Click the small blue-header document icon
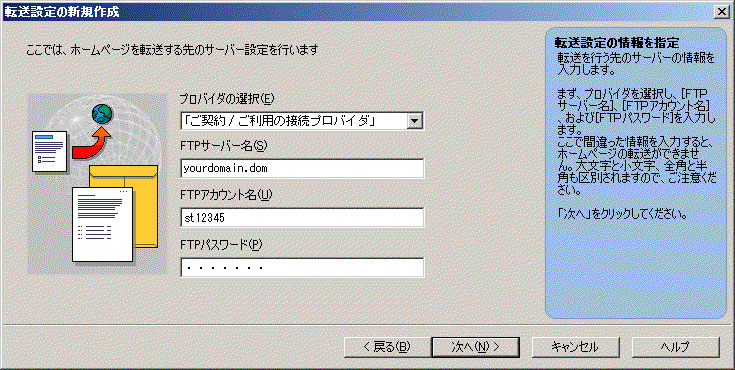This screenshot has width=735, height=370. click(x=49, y=151)
